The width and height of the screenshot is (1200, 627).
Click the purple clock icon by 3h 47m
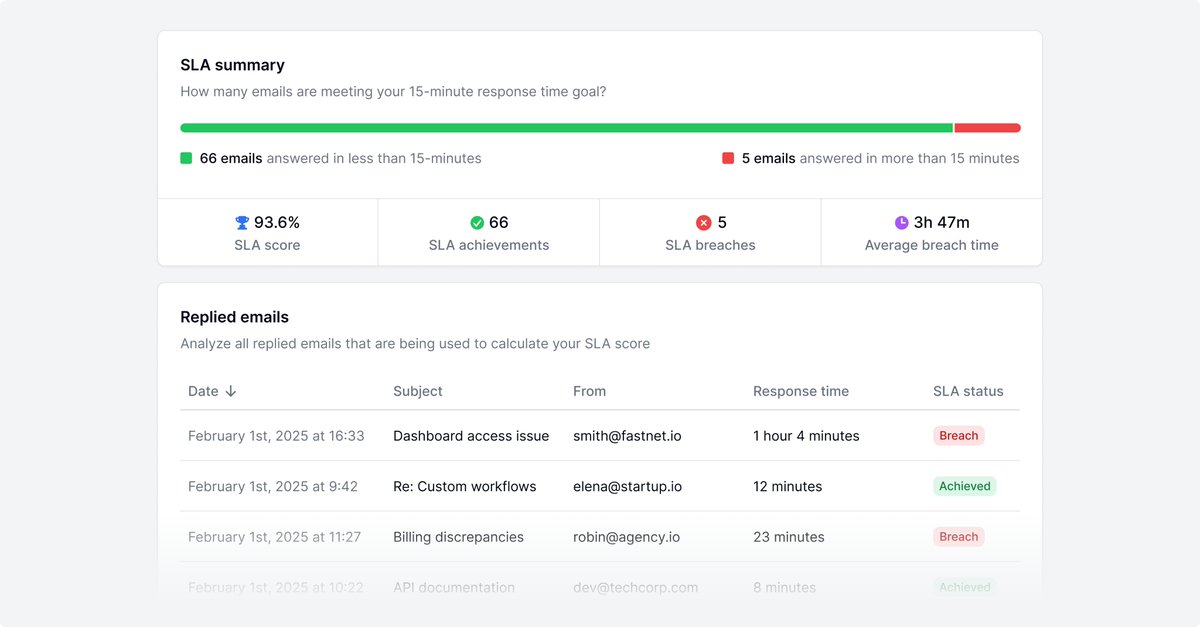pyautogui.click(x=901, y=223)
